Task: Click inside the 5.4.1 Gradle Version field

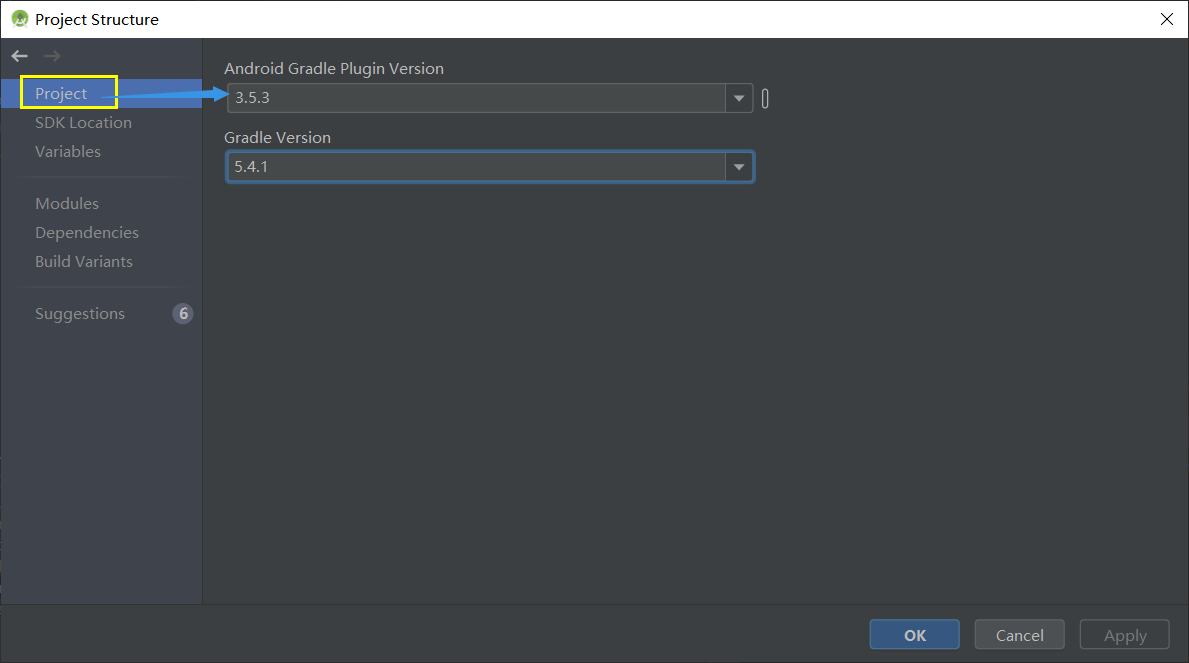Action: 450,166
